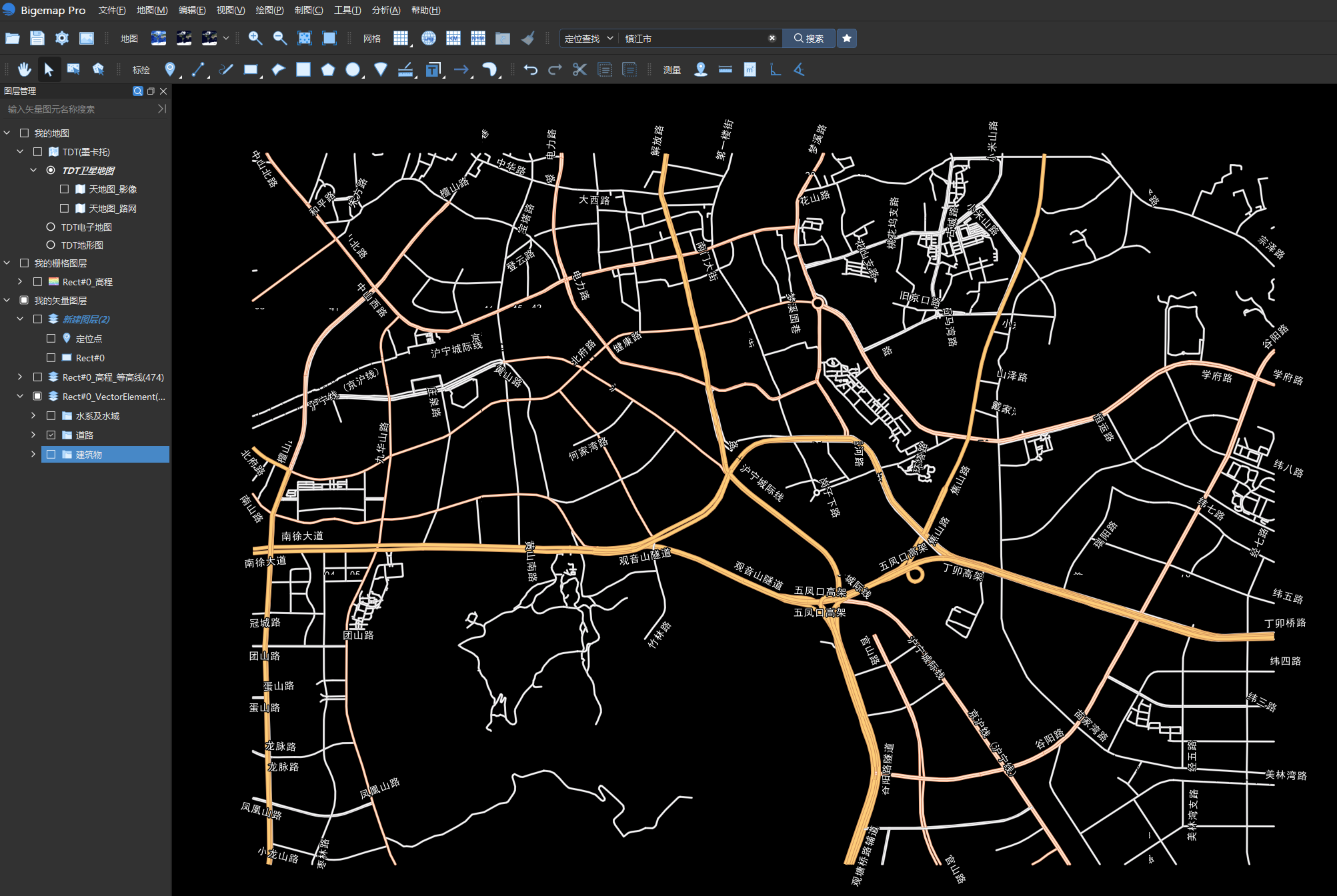Click the scissors cut tool
Image resolution: width=1337 pixels, height=896 pixels.
click(x=579, y=69)
